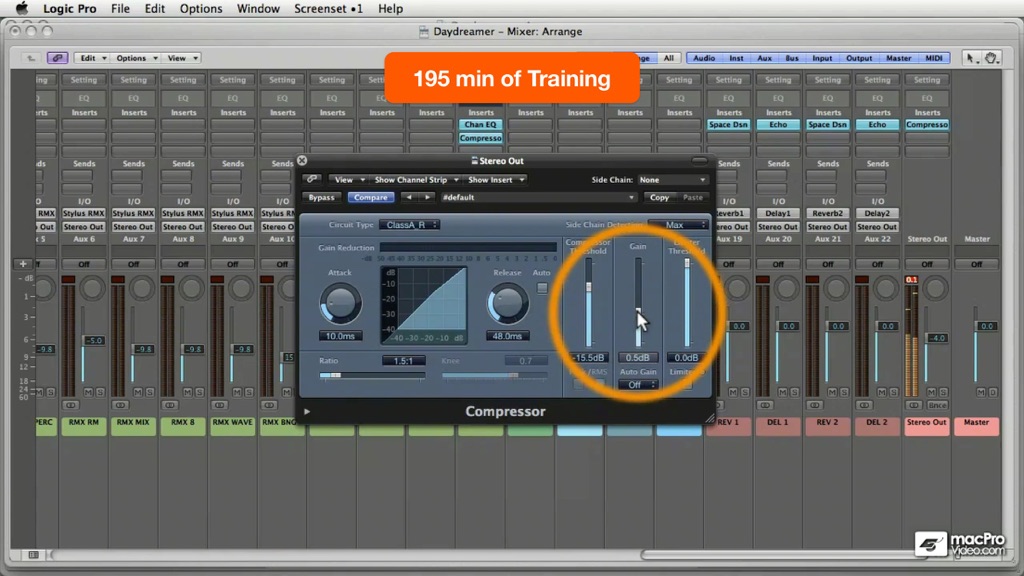
Task: Open the View dropdown in mixer toolbar
Action: click(182, 58)
